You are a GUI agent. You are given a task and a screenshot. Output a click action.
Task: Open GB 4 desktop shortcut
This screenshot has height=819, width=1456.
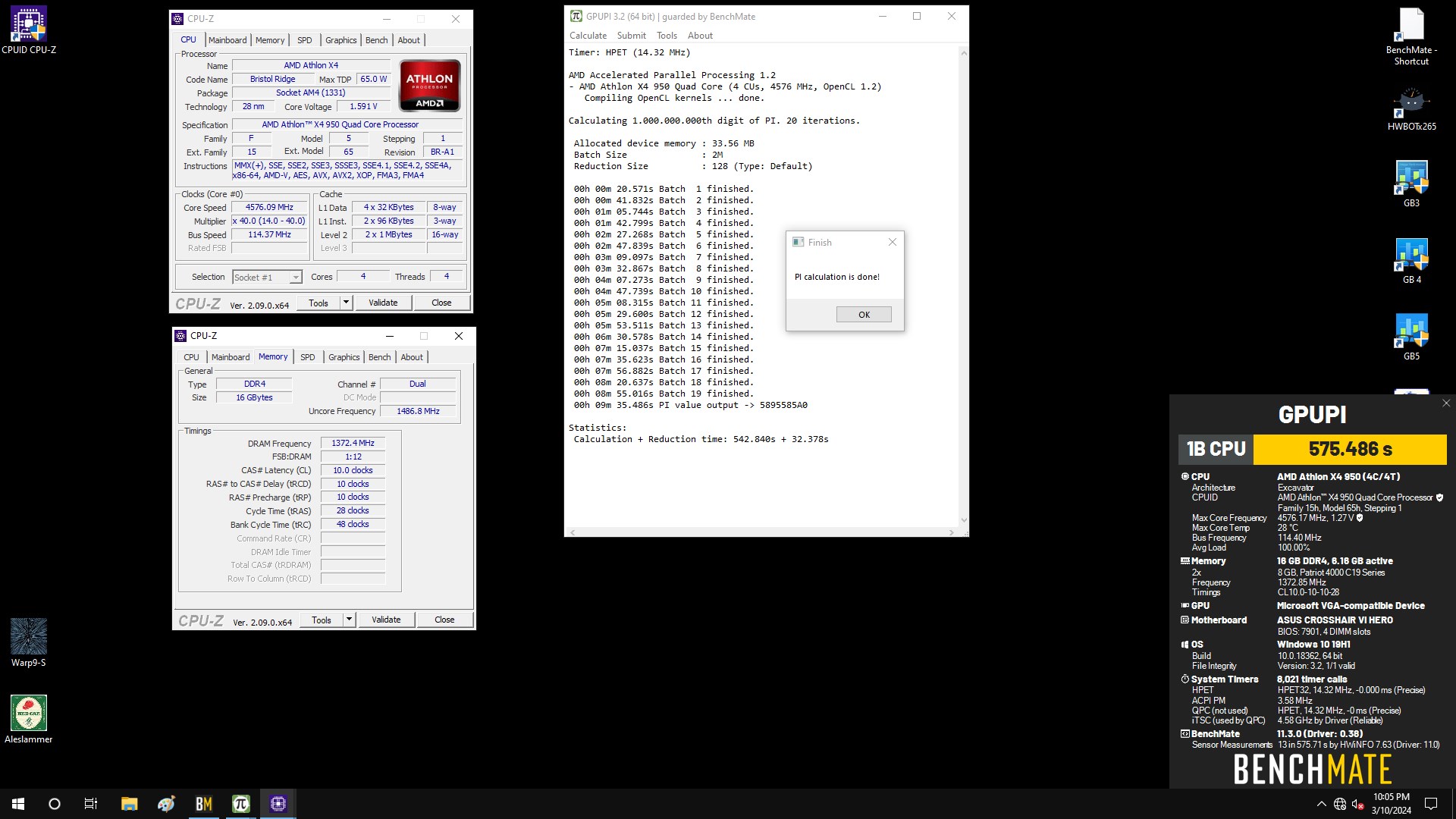(x=1411, y=261)
